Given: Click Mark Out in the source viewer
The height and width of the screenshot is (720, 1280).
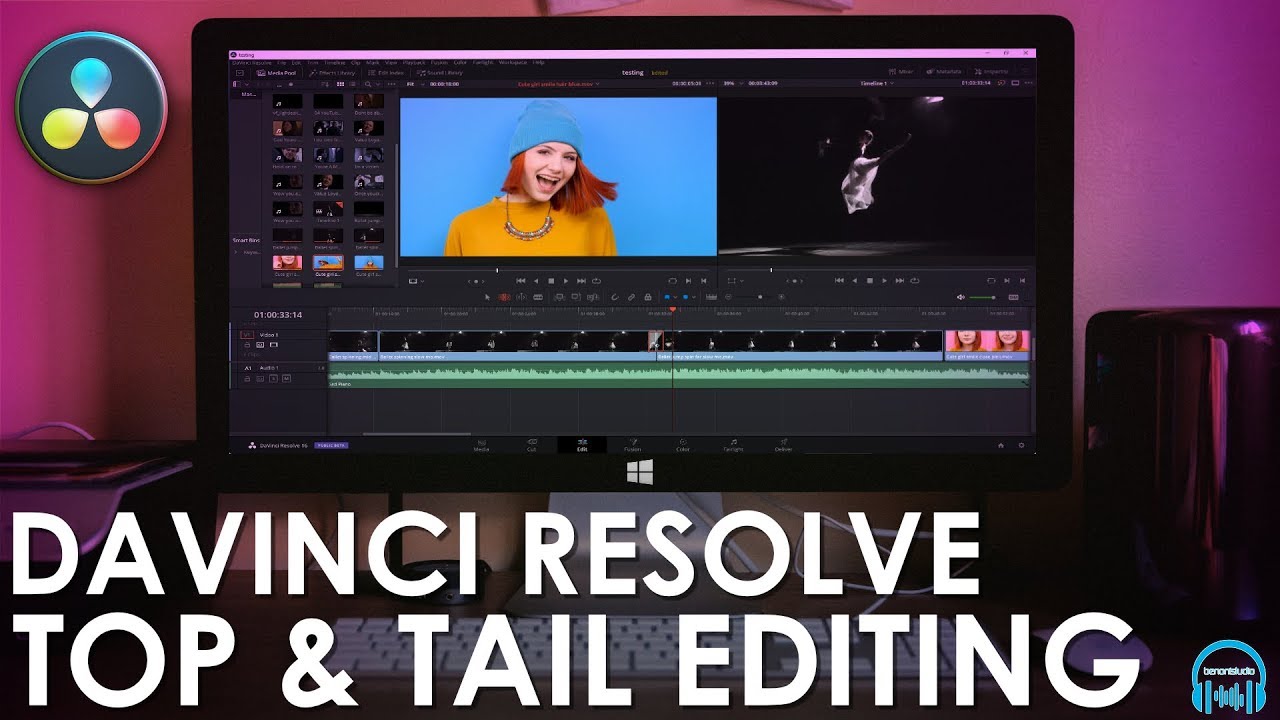Looking at the screenshot, I should (x=703, y=280).
